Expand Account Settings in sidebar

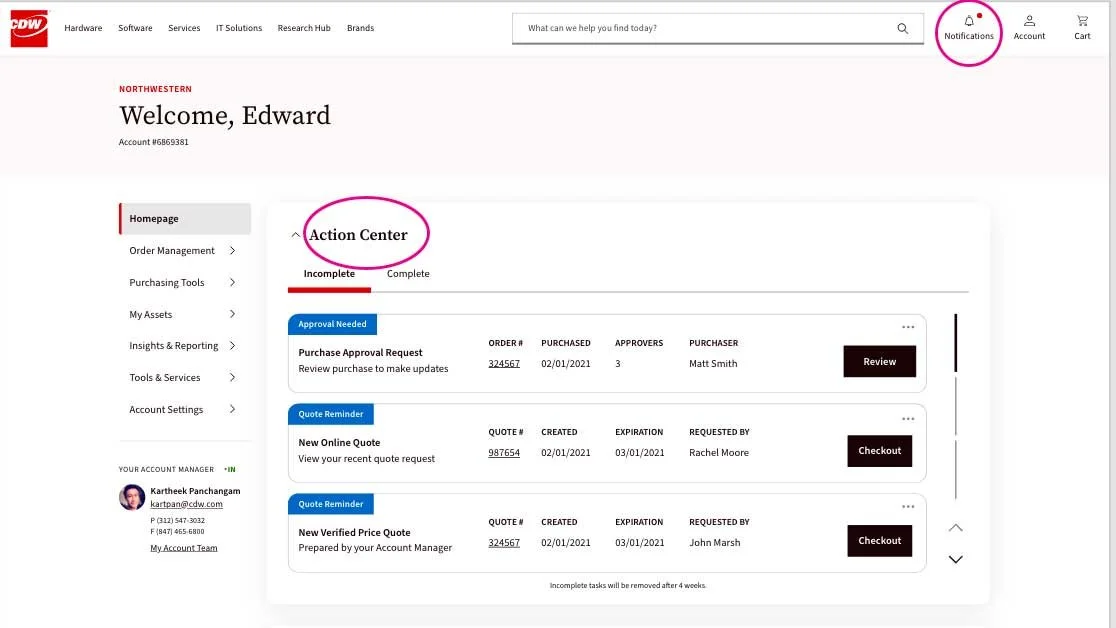(x=233, y=409)
